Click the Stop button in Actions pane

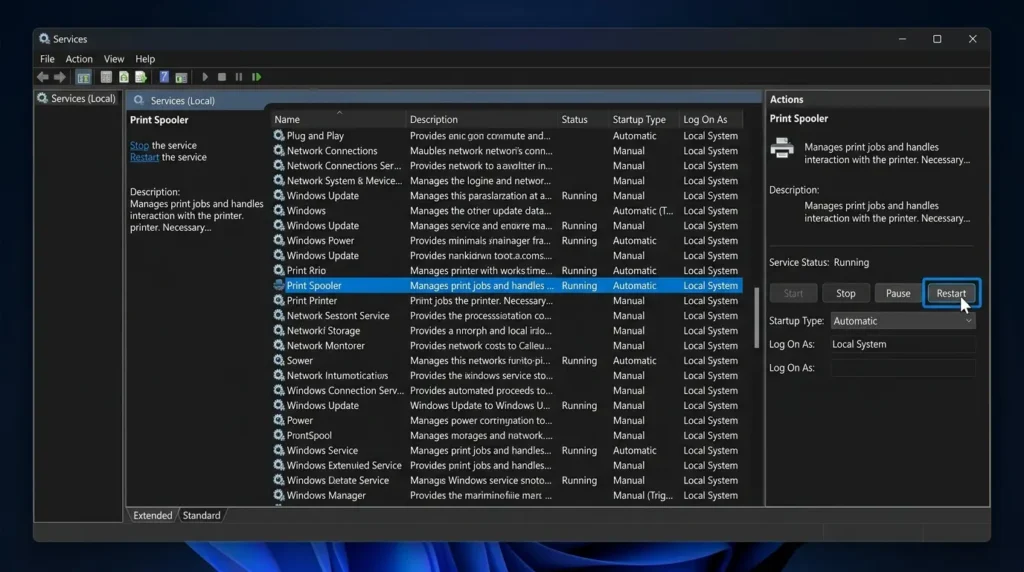(846, 293)
